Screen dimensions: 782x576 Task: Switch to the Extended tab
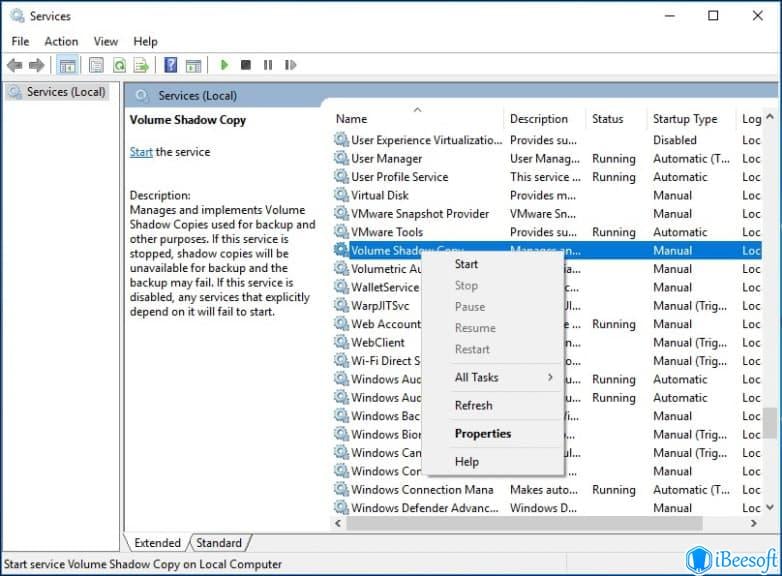157,543
